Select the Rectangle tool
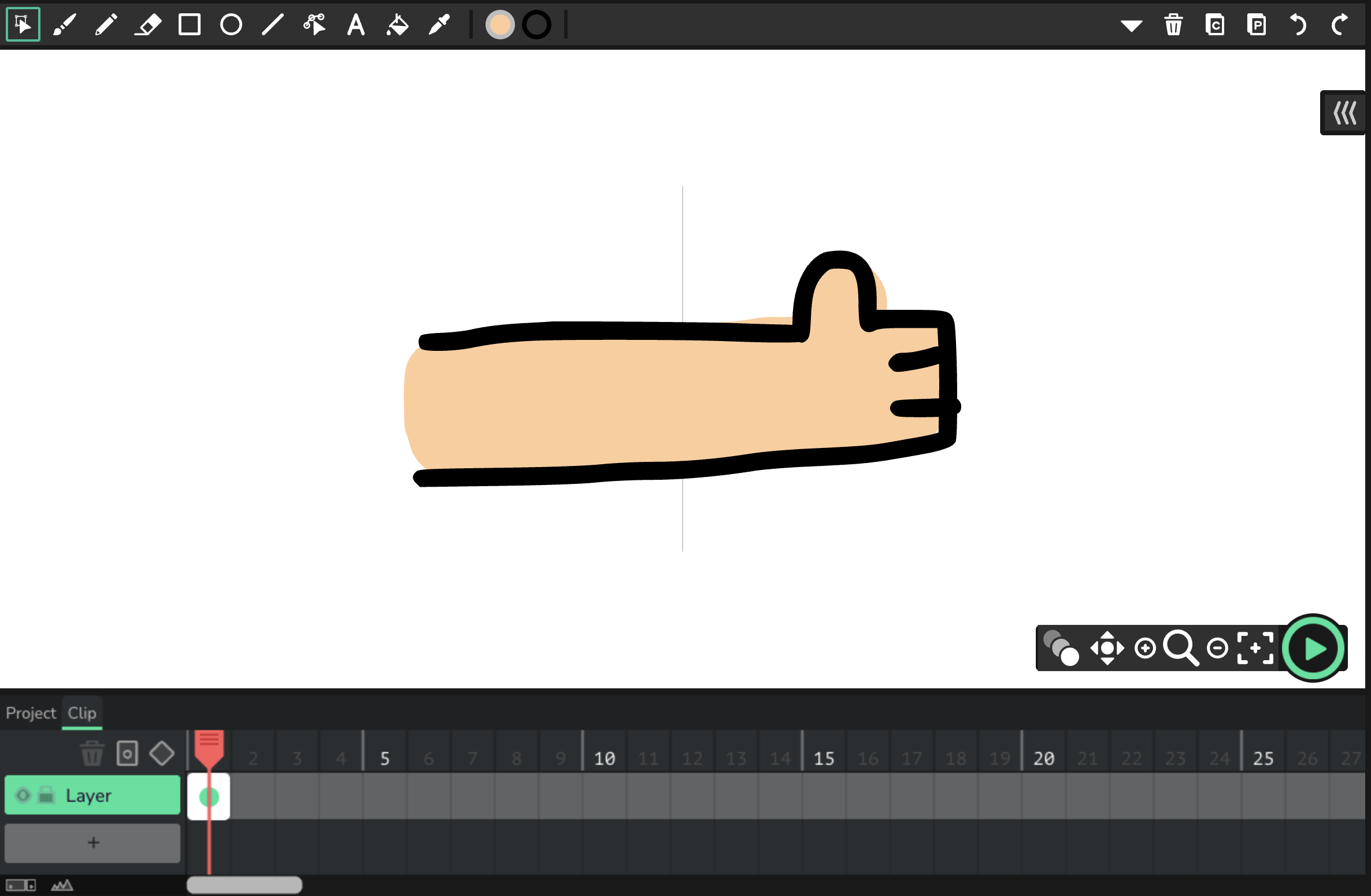The height and width of the screenshot is (896, 1371). [190, 24]
